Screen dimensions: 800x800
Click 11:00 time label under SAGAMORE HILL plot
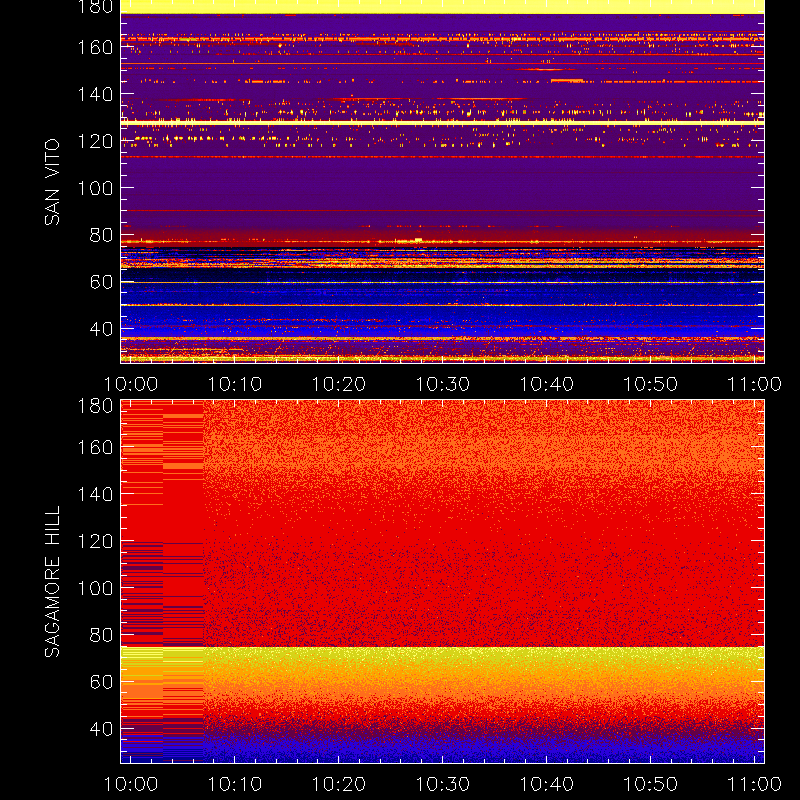pyautogui.click(x=755, y=784)
